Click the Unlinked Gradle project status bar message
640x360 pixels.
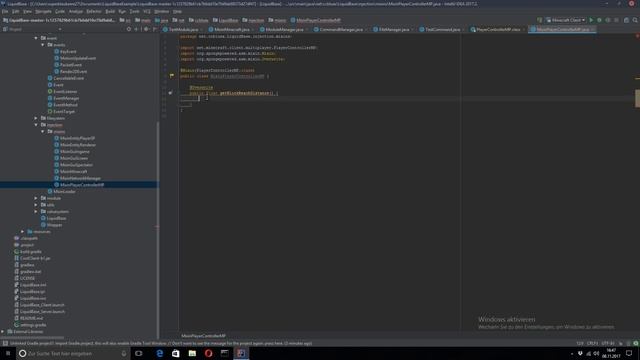(x=161, y=343)
